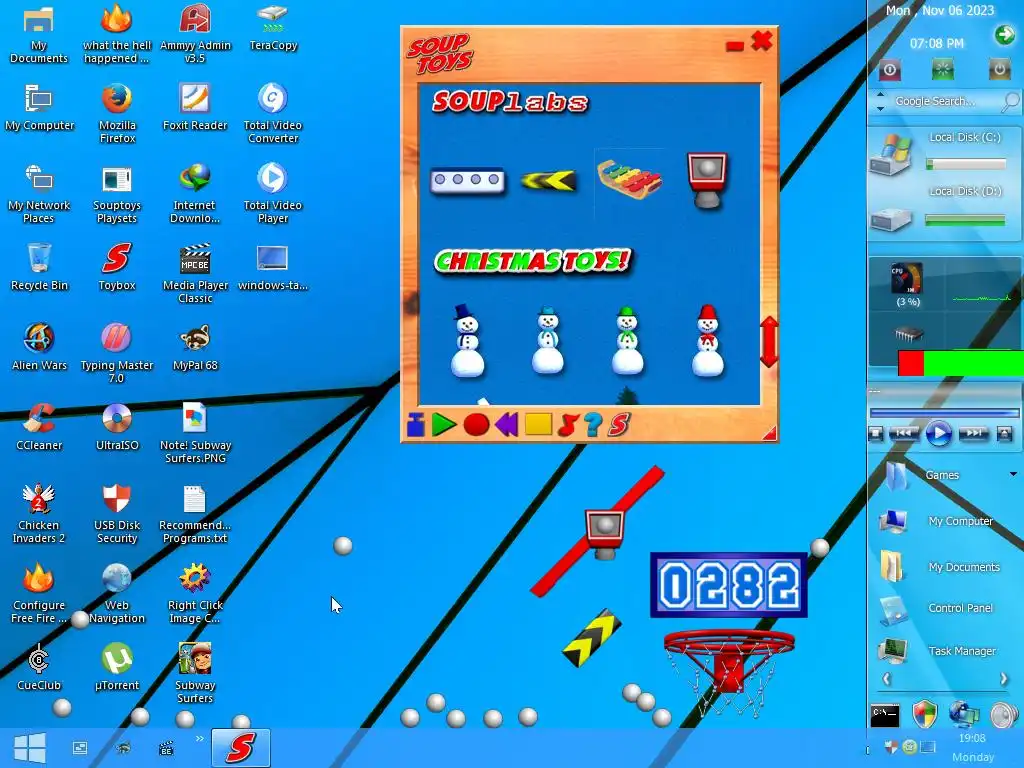The image size is (1024, 768).
Task: Click the sidebar red power icon
Action: 889,69
